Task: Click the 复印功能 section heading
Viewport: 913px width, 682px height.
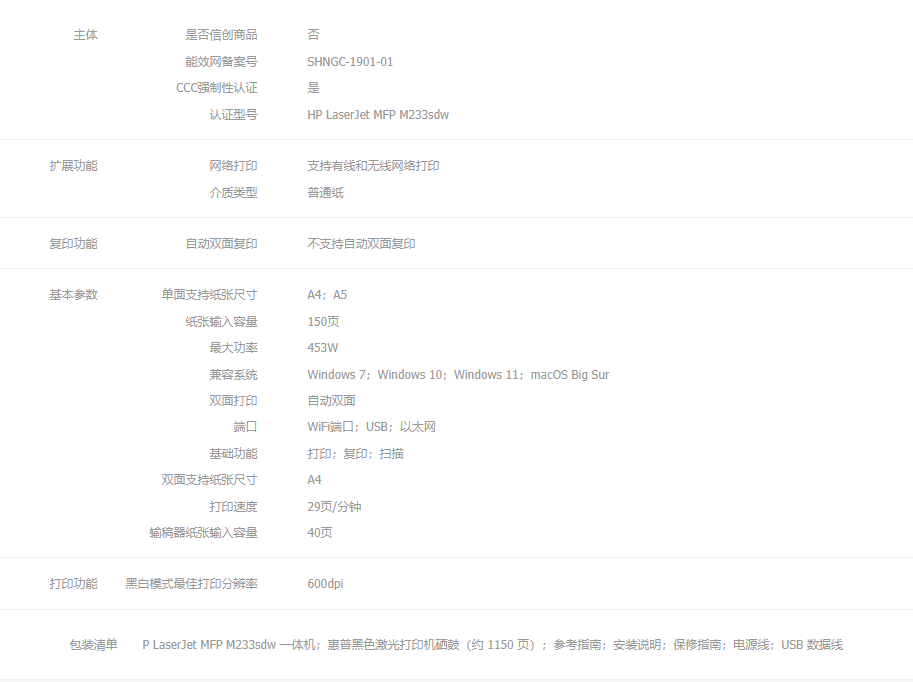Action: 73,244
